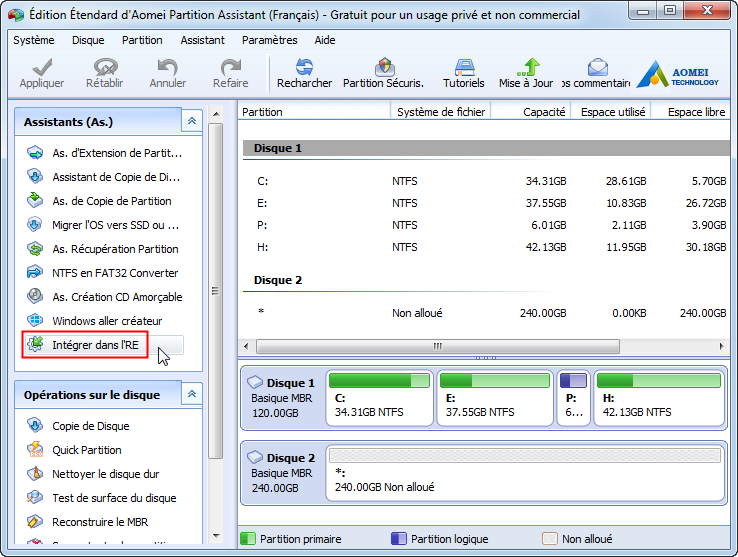Open As. Récupération Partition icon
Viewport: 738px width, 557px height.
tap(35, 249)
